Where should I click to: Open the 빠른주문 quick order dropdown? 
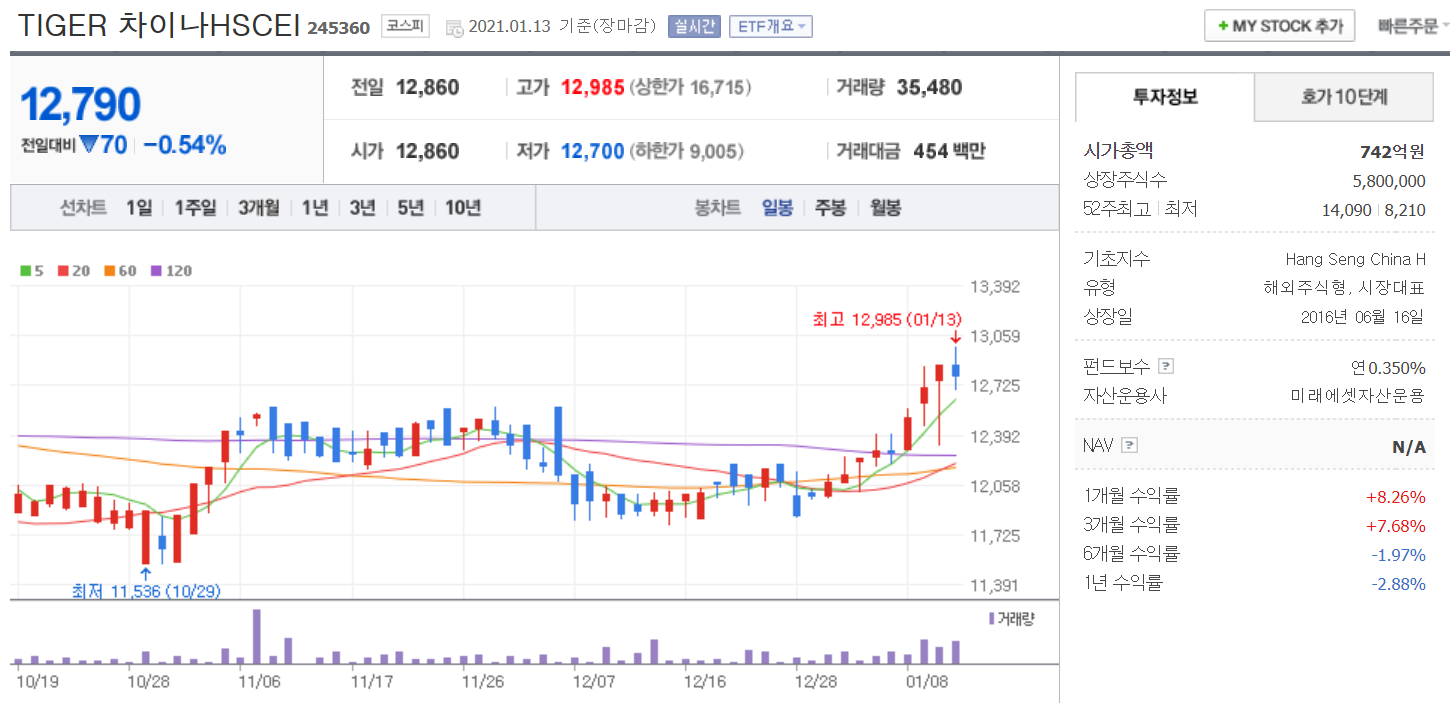[x=1413, y=26]
